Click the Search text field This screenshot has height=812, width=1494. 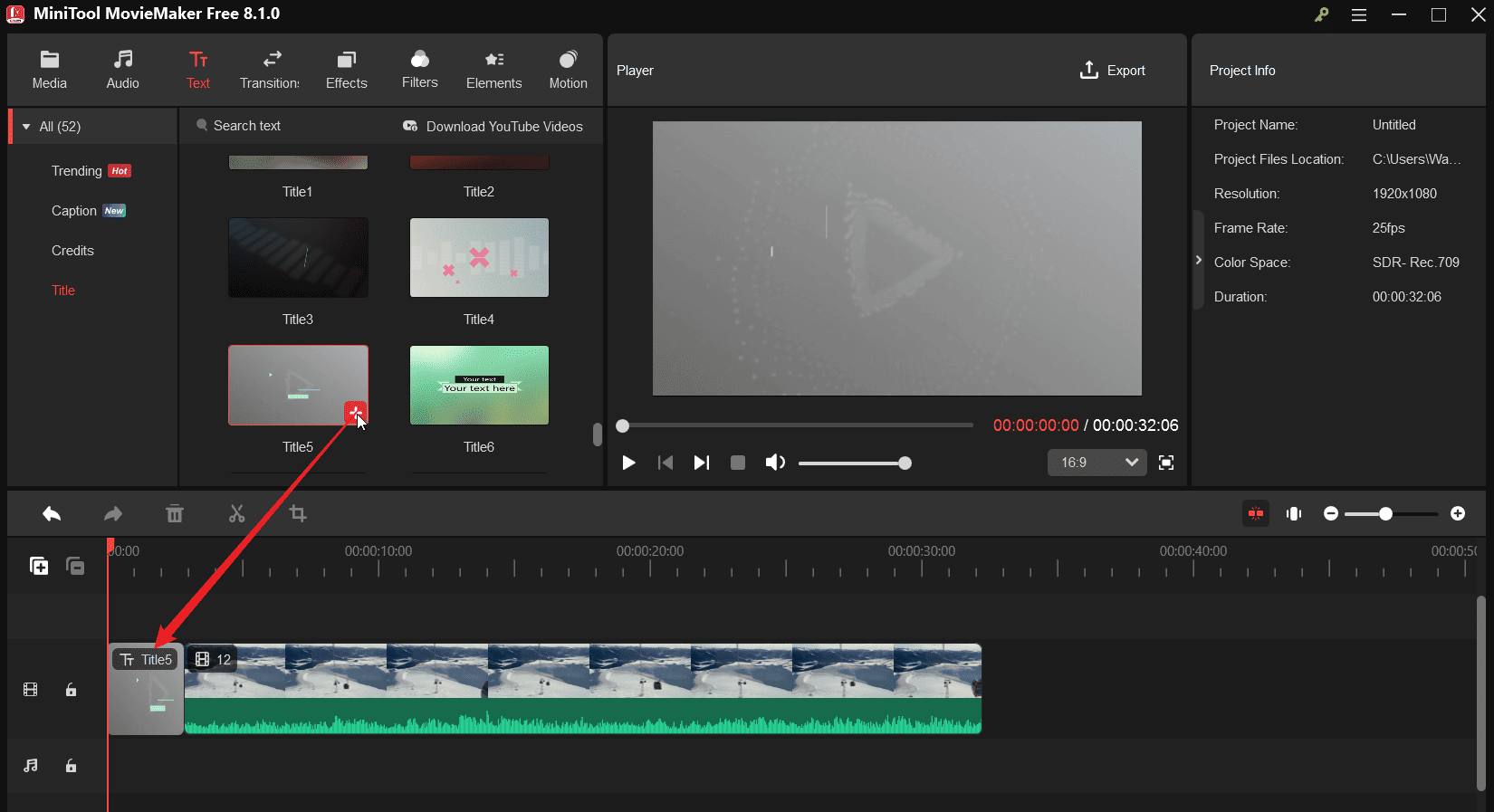246,126
